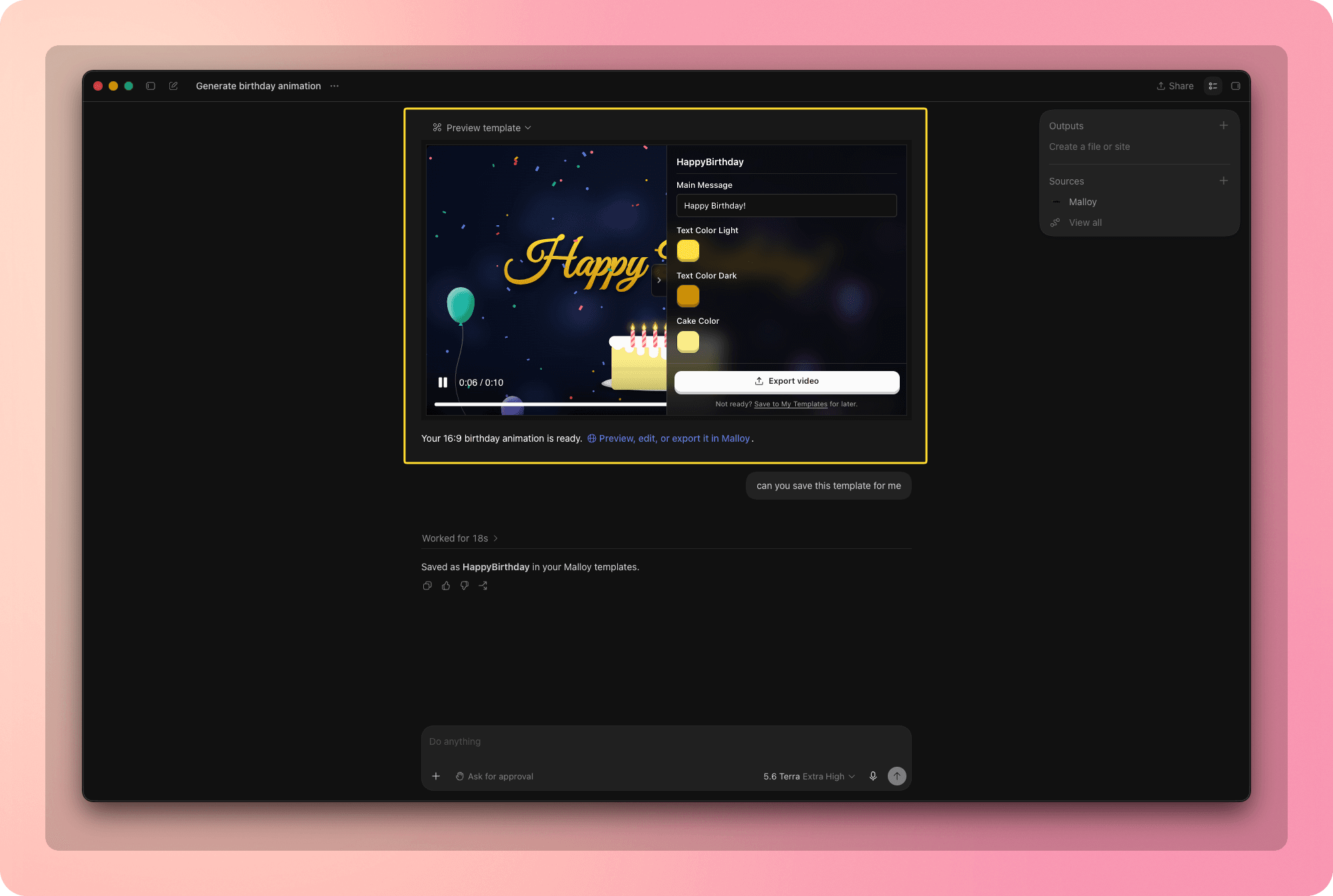
Task: Copy the response with copy icon
Action: 427,586
